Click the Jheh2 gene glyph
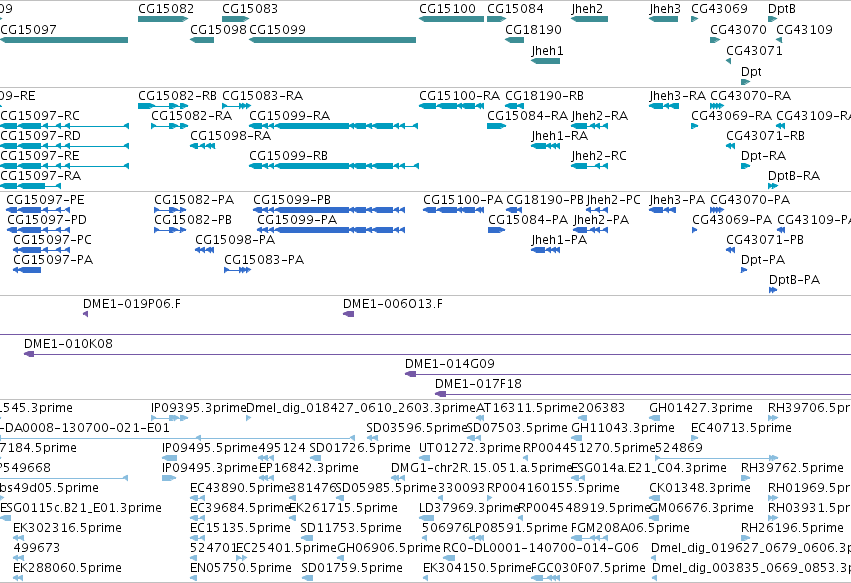 click(589, 19)
